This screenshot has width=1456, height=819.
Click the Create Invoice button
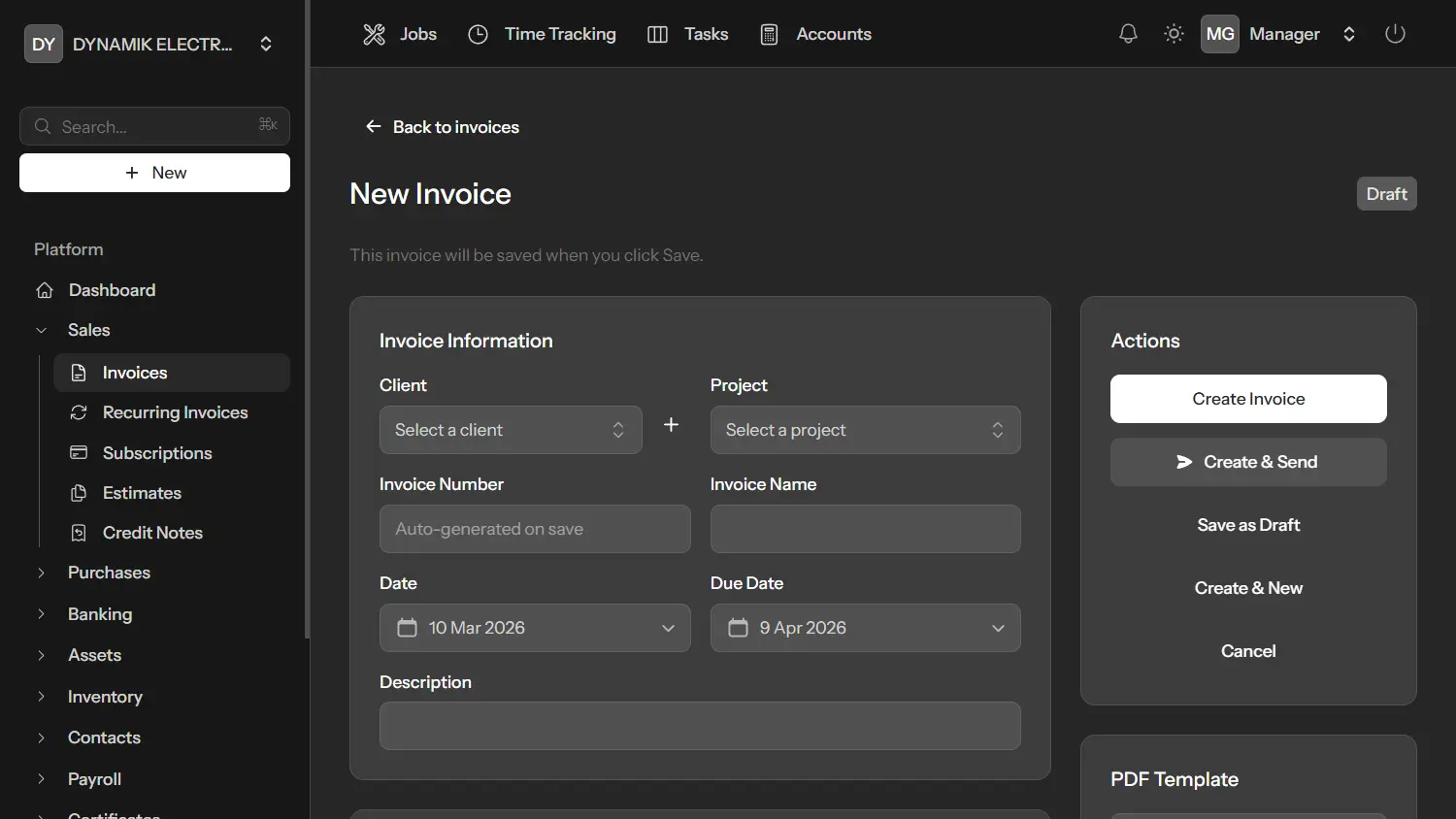(x=1248, y=399)
